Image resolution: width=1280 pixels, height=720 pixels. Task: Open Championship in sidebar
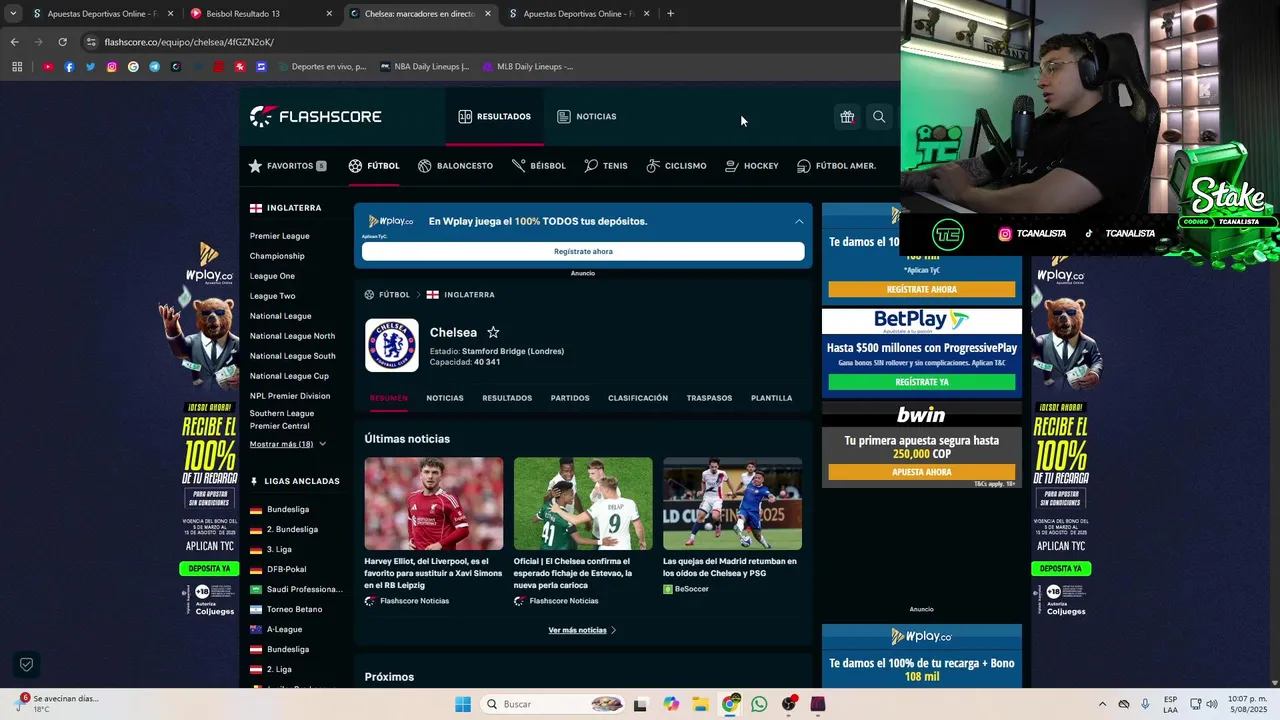tap(277, 256)
